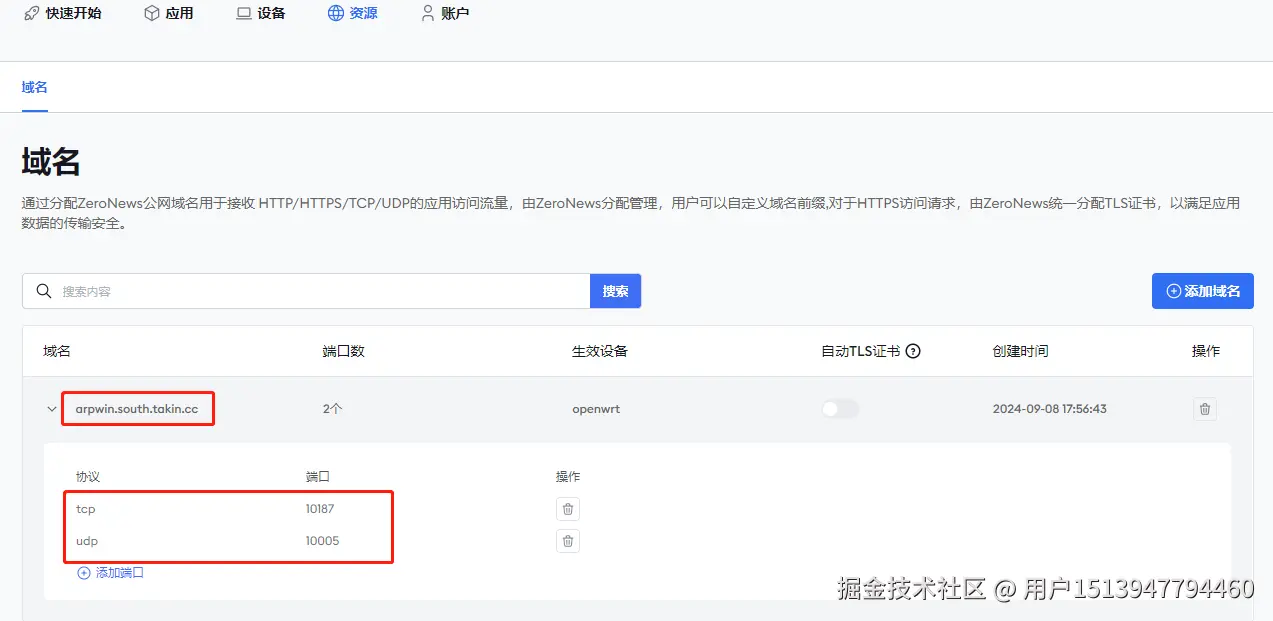The width and height of the screenshot is (1273, 621).
Task: Click the 添加域名 button
Action: click(1203, 291)
